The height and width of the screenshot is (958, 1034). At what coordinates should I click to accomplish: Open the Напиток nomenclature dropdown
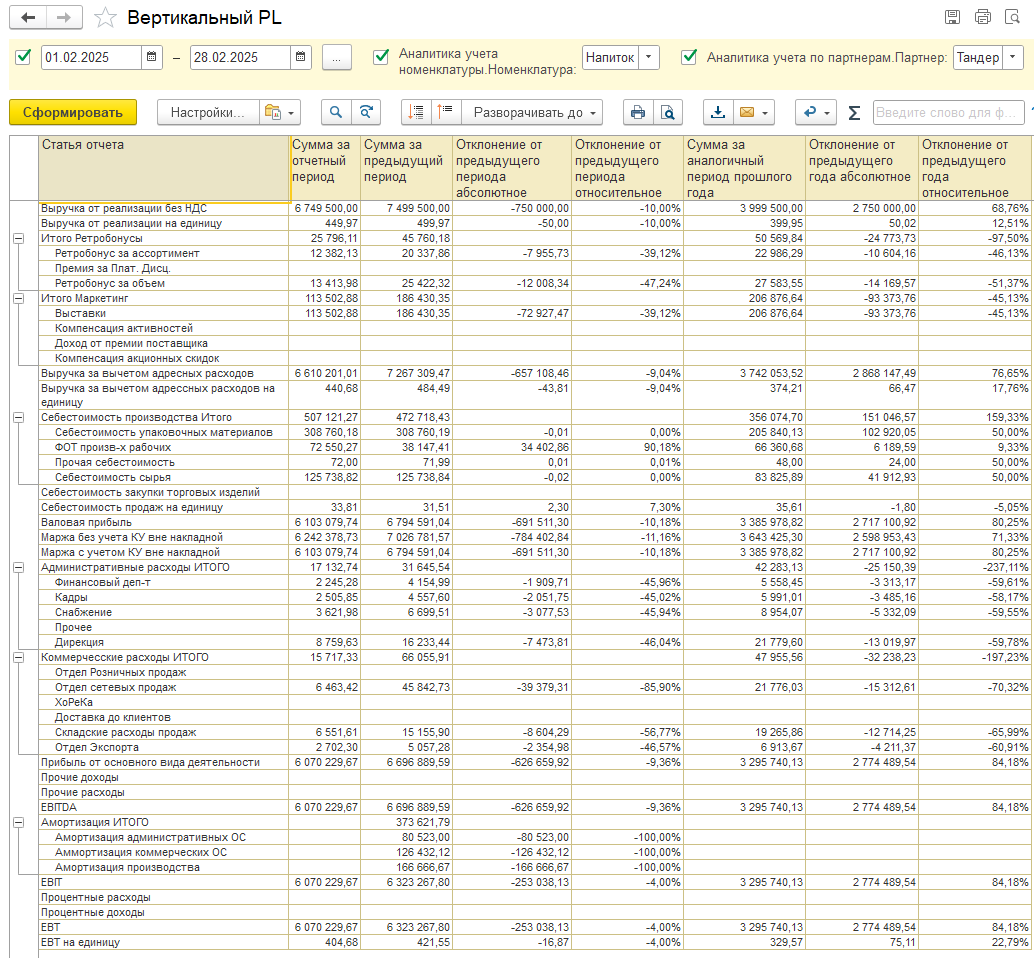650,57
